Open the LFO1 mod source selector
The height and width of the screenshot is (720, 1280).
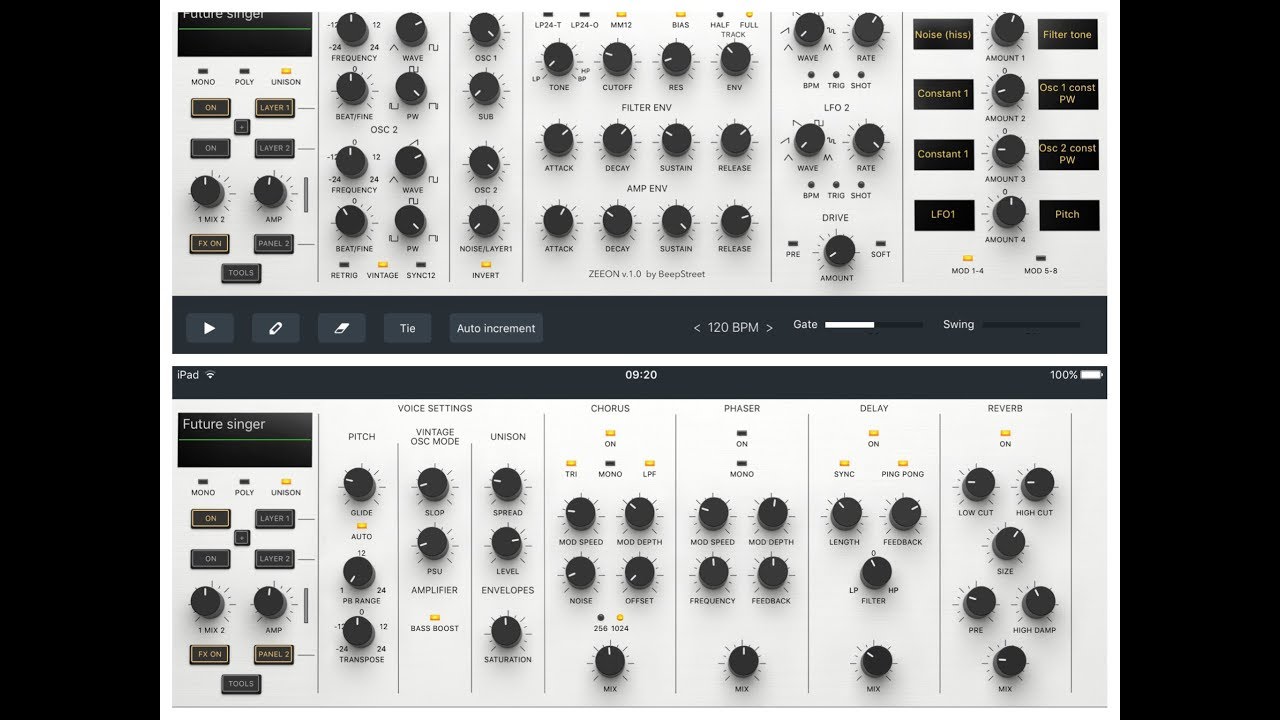tap(944, 215)
